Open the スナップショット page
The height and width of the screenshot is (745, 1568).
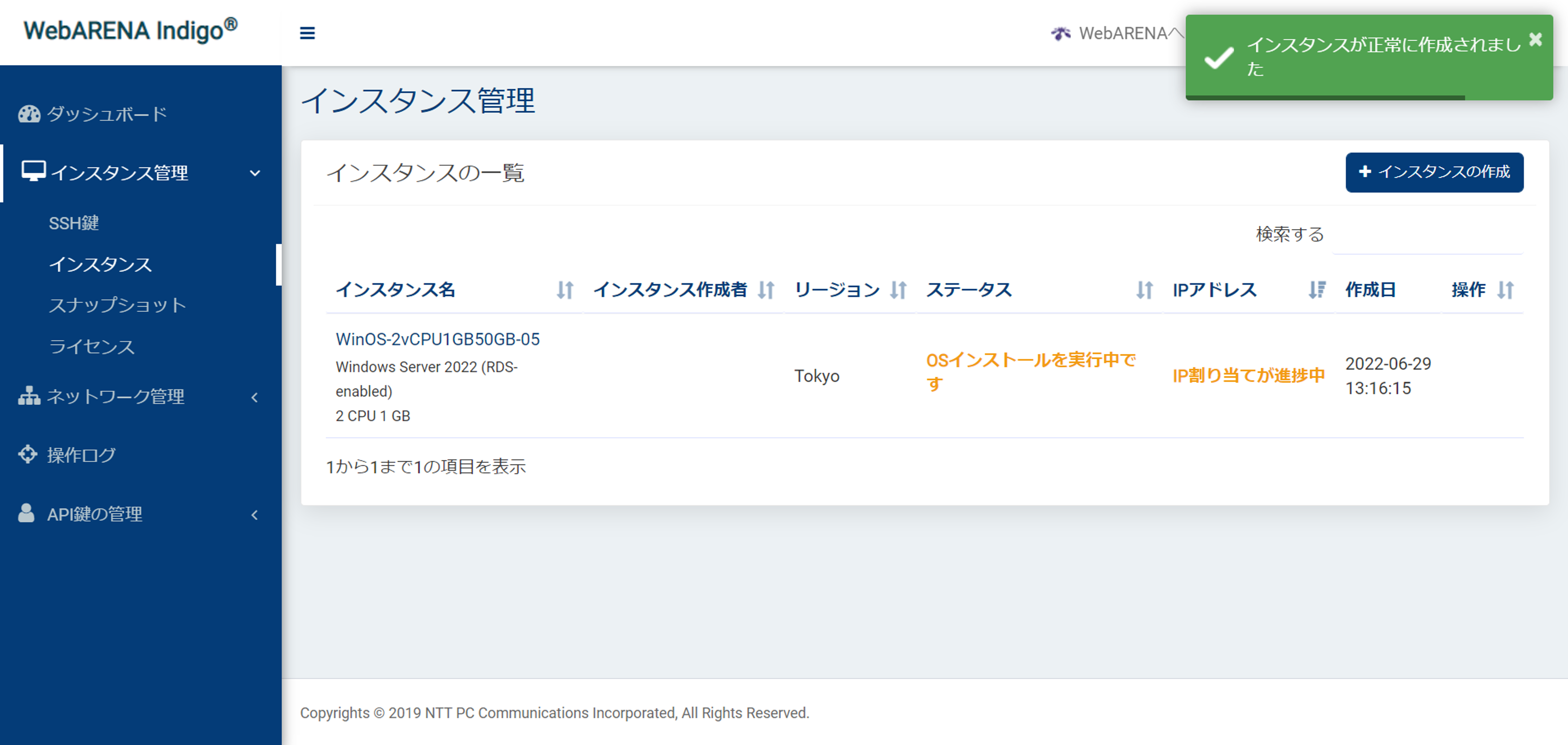(x=117, y=305)
